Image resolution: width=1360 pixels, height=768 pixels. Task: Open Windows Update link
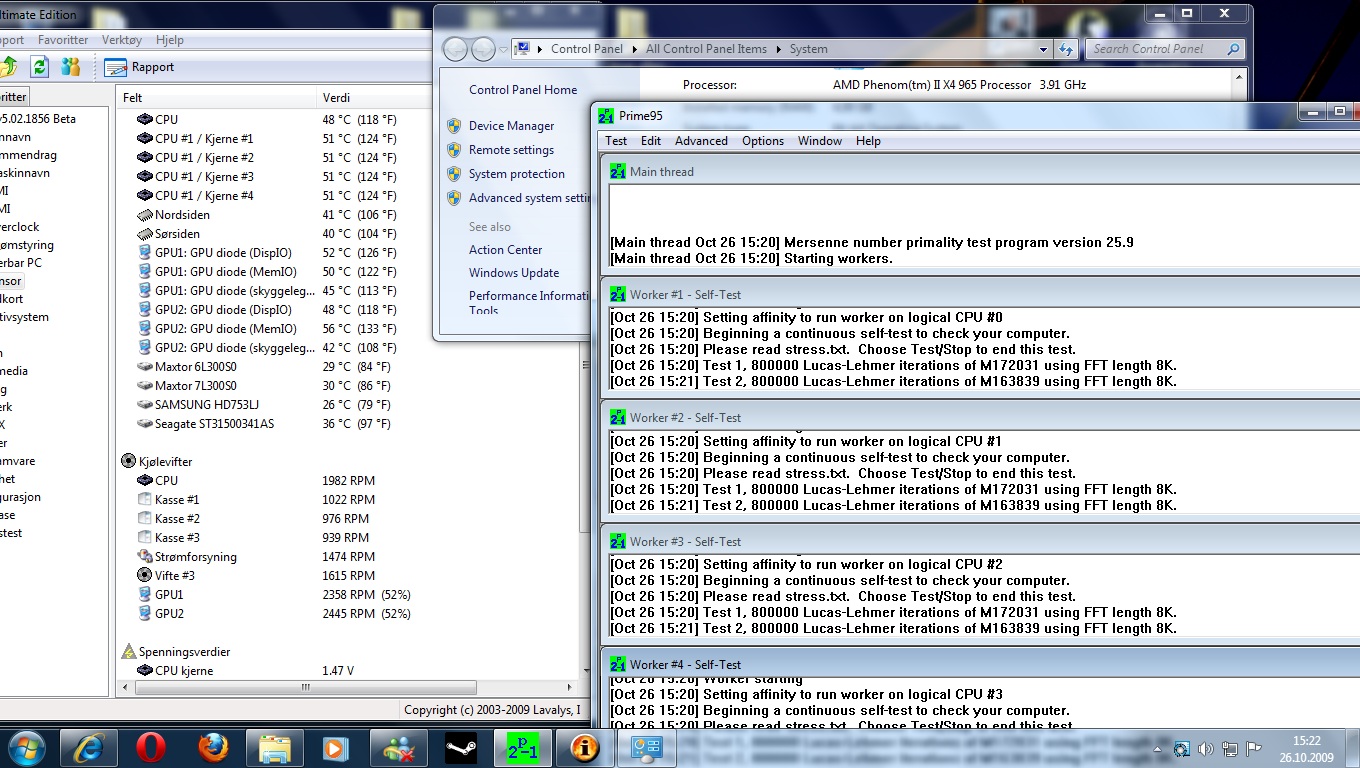point(514,273)
